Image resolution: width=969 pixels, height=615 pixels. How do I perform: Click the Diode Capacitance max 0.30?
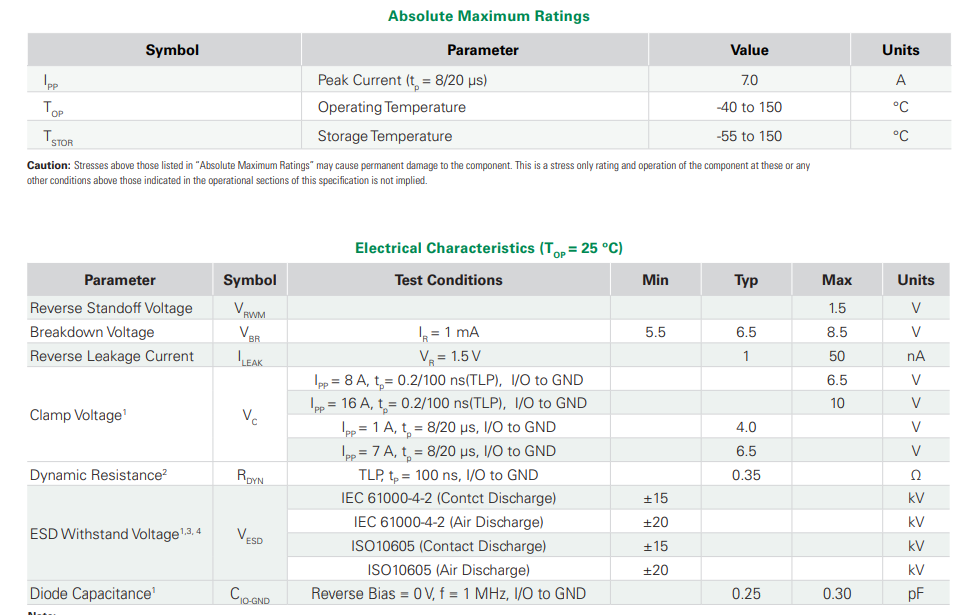coord(837,594)
